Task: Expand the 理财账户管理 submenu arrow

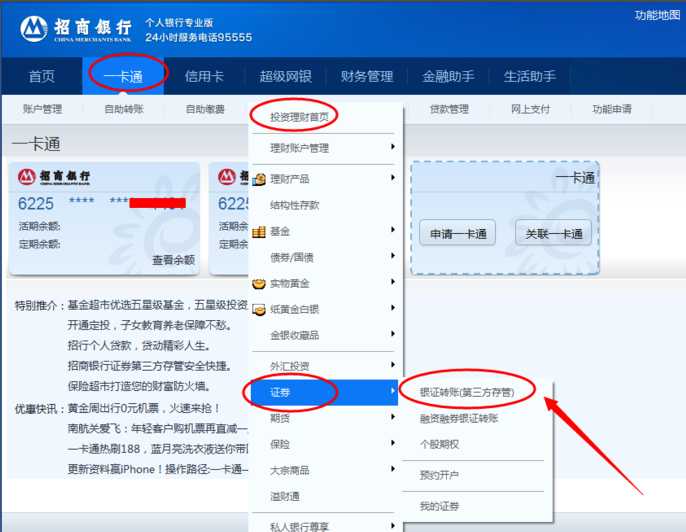Action: tap(392, 148)
